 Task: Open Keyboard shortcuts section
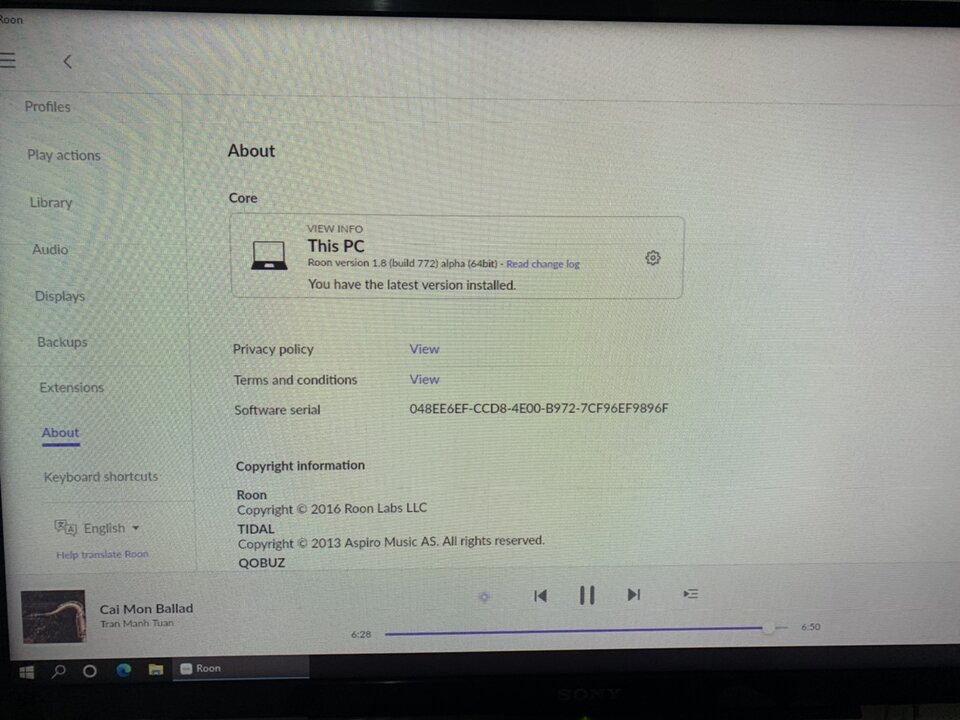point(100,477)
